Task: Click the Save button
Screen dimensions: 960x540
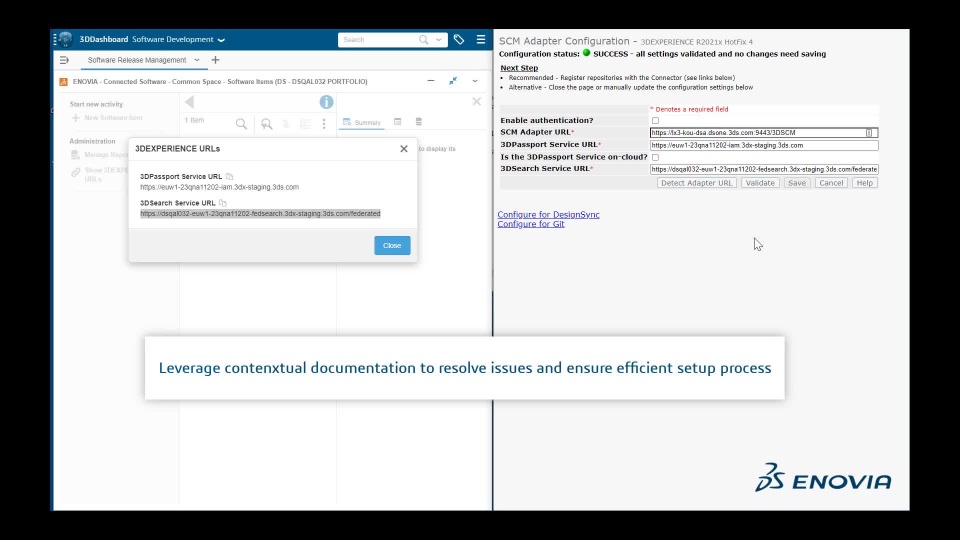Action: 797,183
